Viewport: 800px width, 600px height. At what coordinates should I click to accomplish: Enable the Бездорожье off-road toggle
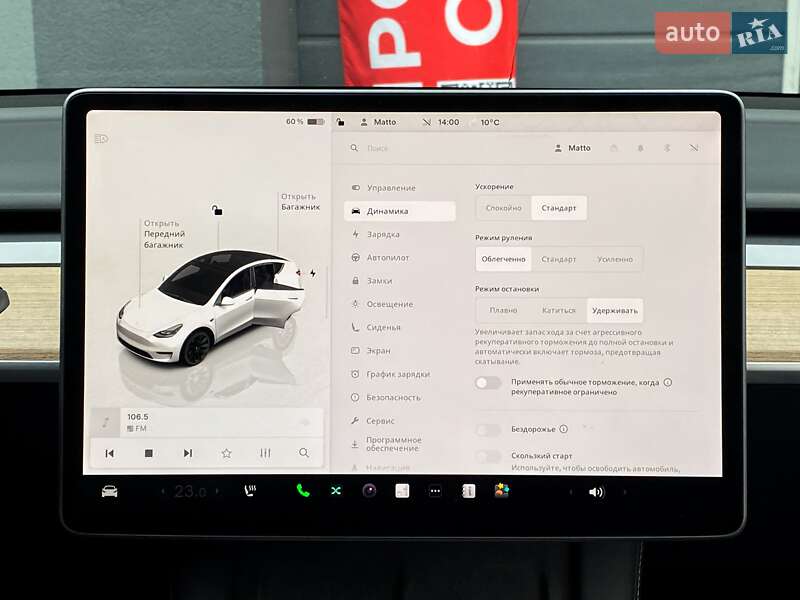488,430
